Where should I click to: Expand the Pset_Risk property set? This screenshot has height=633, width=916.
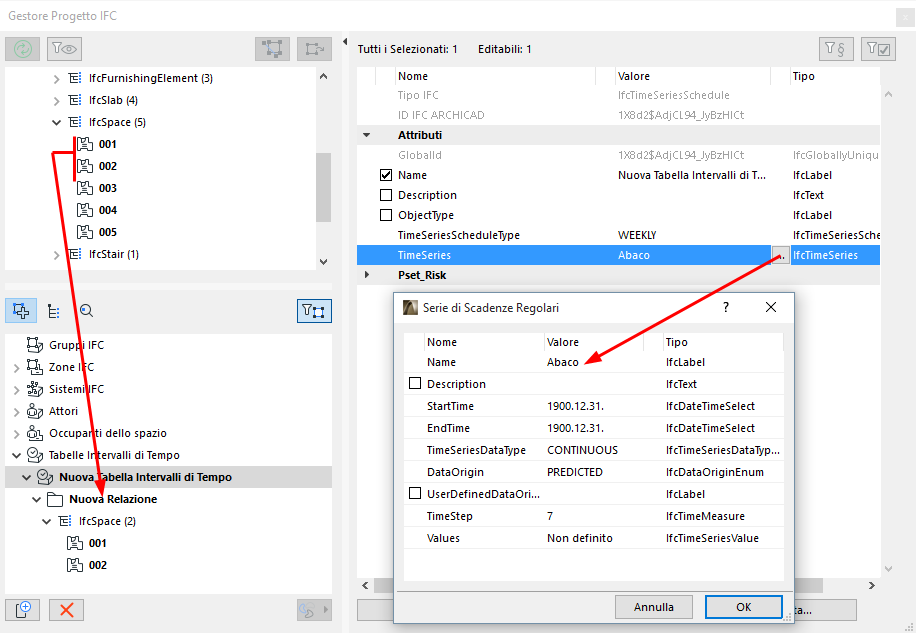click(367, 274)
